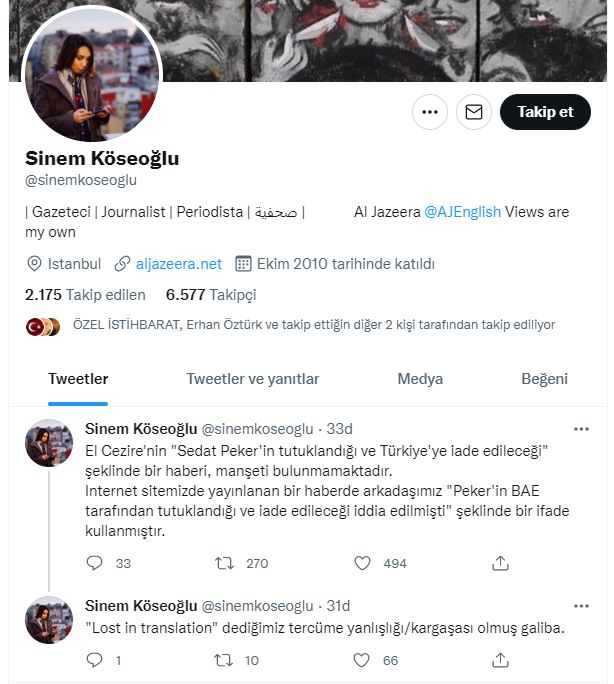Open the Medya tab
Screen dimensions: 614x684
click(420, 379)
